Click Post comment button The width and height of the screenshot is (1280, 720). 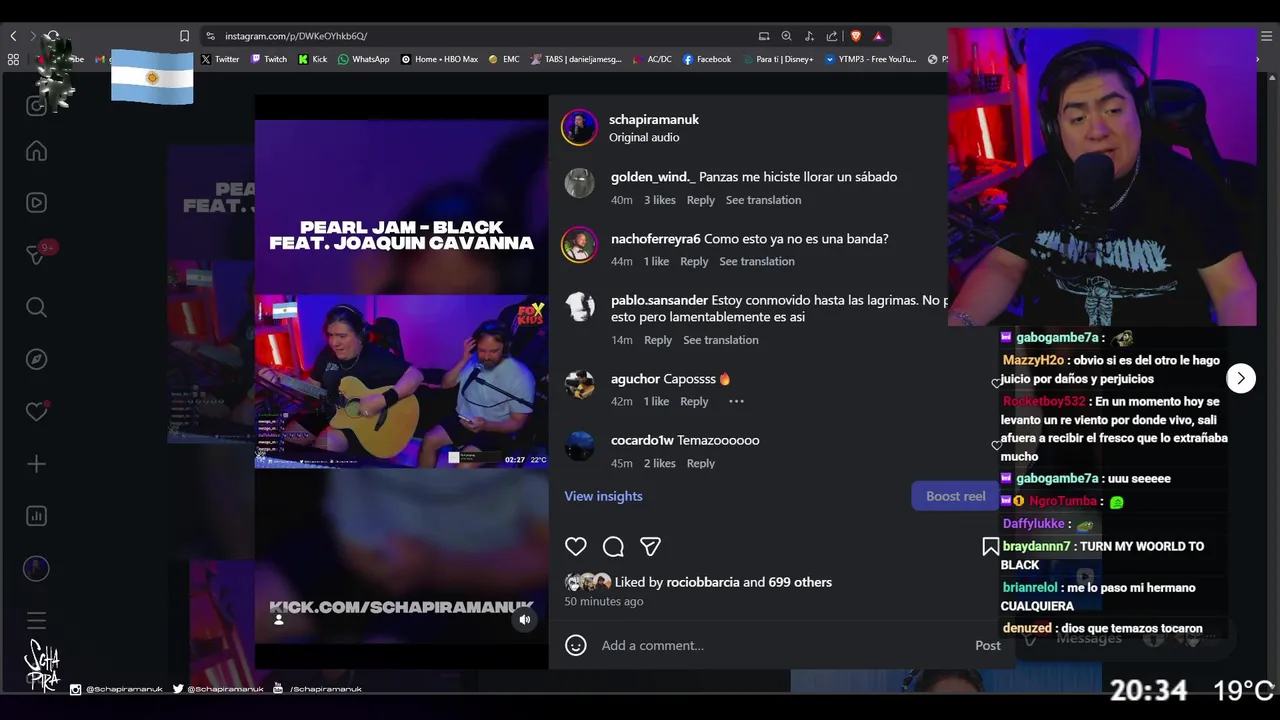coord(988,645)
